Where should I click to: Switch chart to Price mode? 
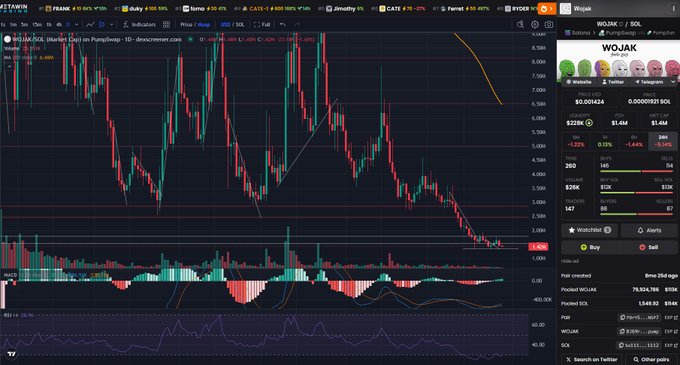tap(186, 25)
